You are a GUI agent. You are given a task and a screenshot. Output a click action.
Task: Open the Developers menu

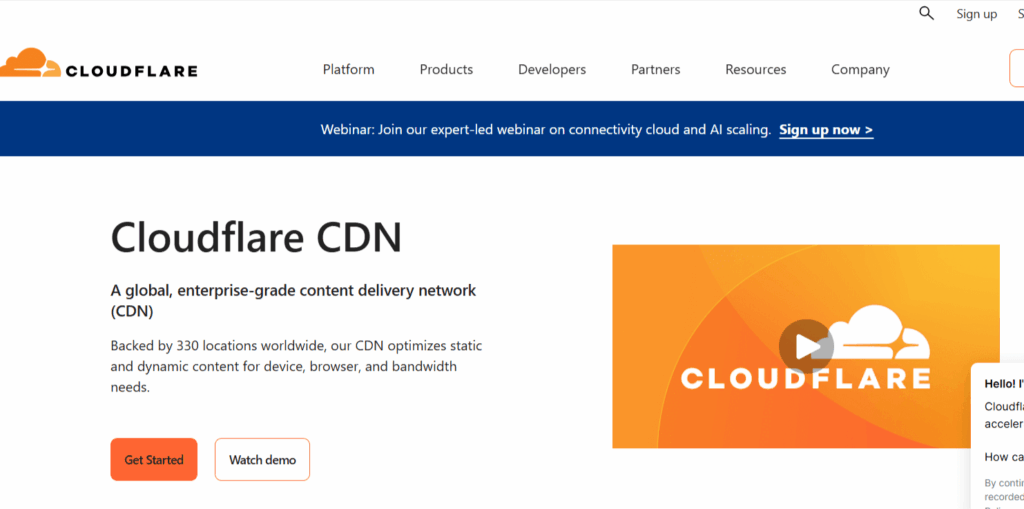(552, 69)
